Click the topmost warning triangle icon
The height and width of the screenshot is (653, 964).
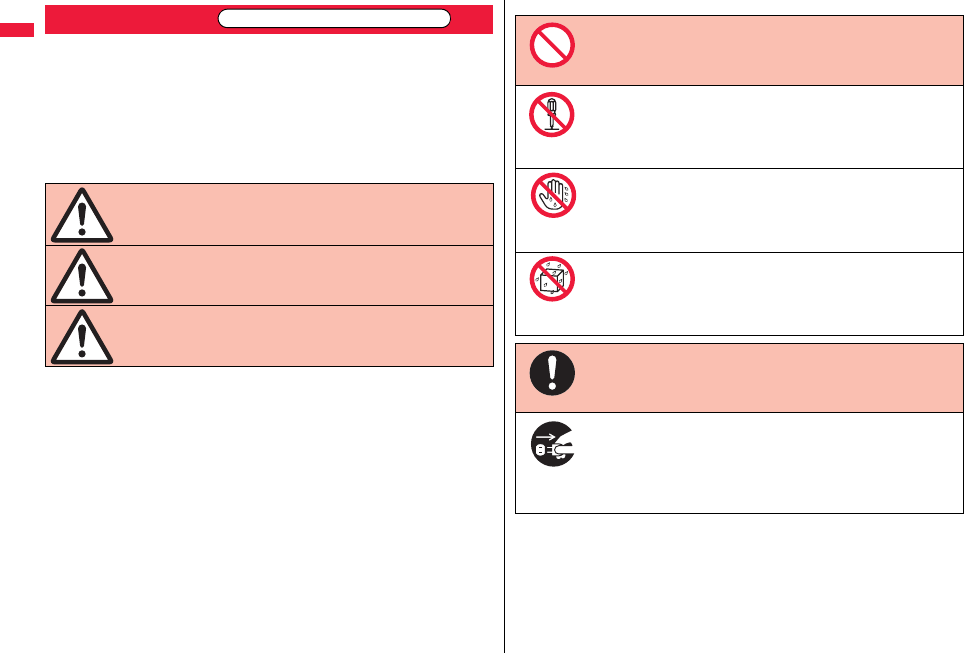pyautogui.click(x=83, y=213)
